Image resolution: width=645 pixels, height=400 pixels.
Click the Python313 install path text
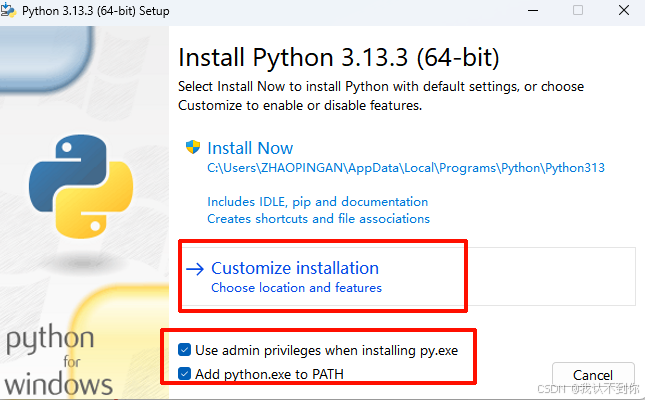(406, 168)
